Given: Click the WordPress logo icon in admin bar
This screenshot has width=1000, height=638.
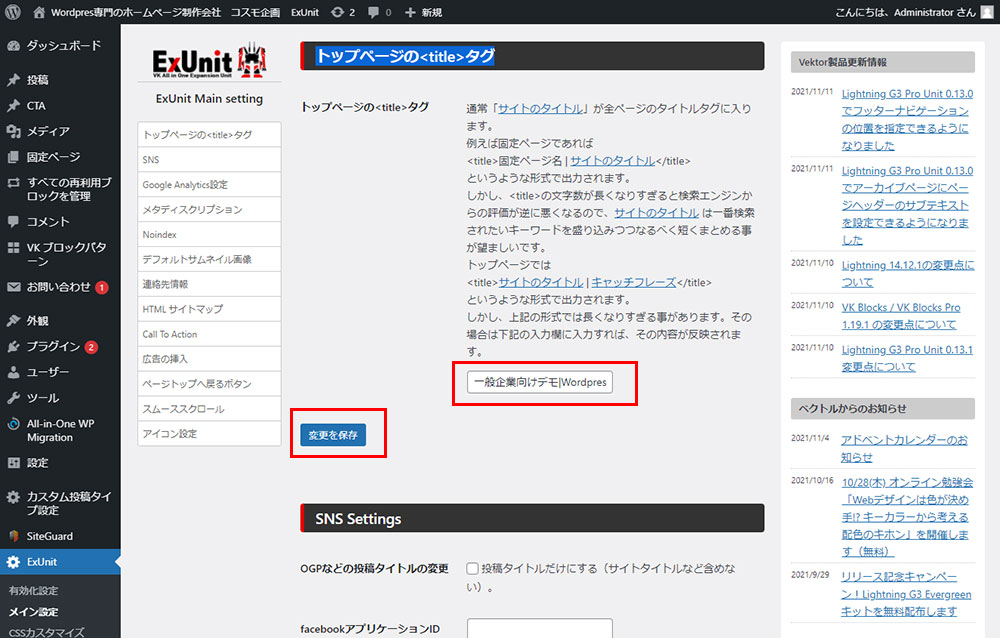Looking at the screenshot, I should (x=12, y=12).
